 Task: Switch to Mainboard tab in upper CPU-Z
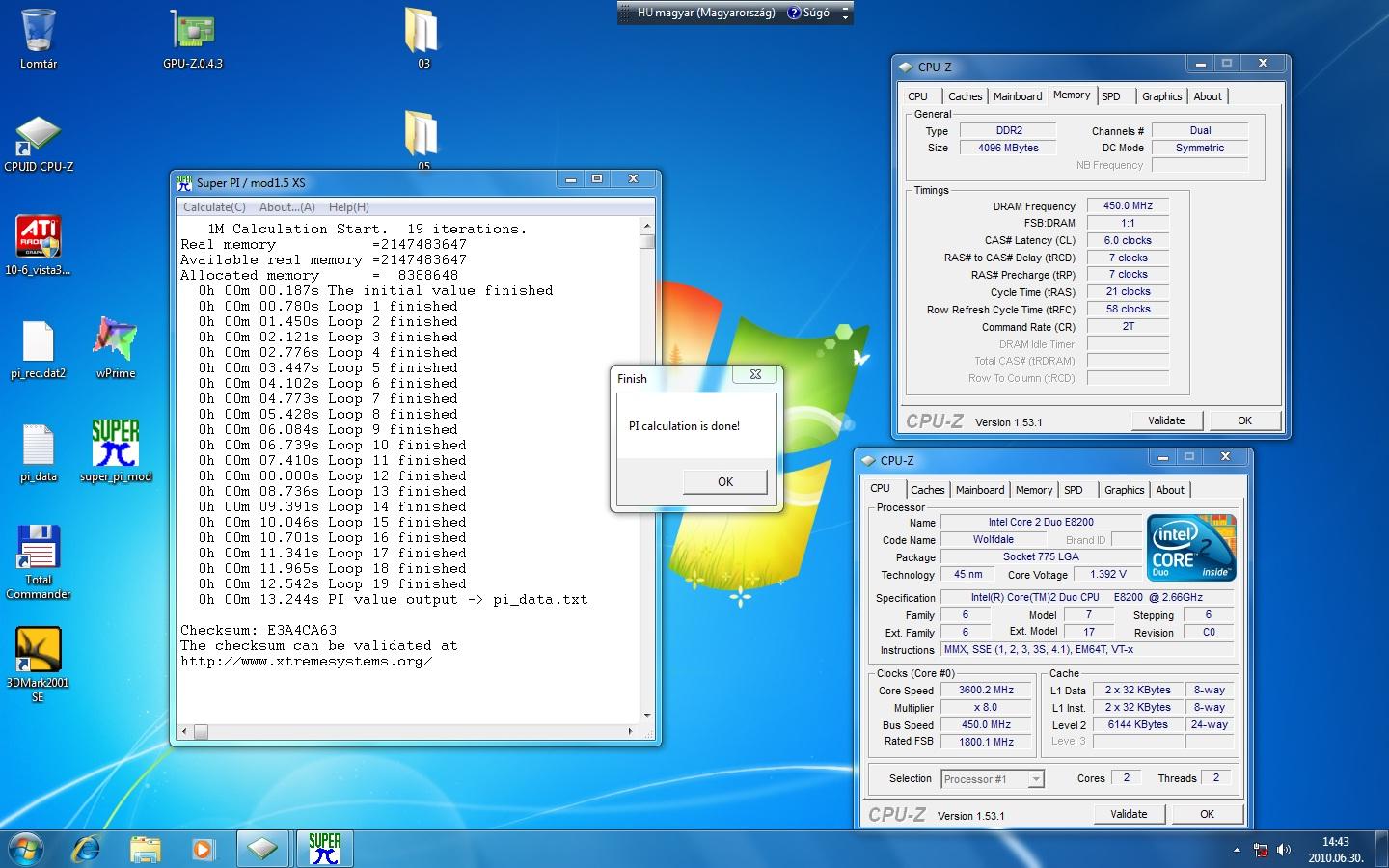tap(1018, 96)
